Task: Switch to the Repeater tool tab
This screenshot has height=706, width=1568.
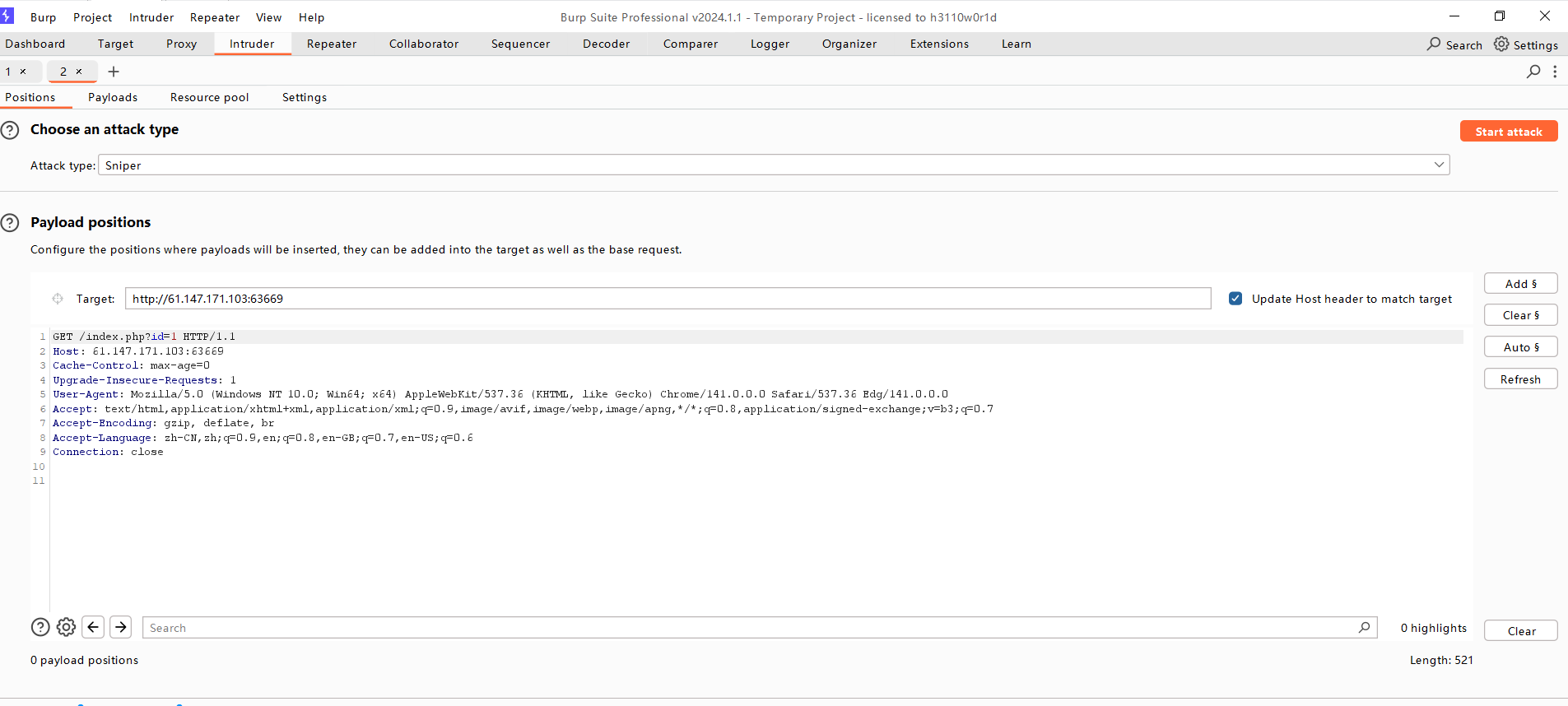Action: (x=332, y=44)
